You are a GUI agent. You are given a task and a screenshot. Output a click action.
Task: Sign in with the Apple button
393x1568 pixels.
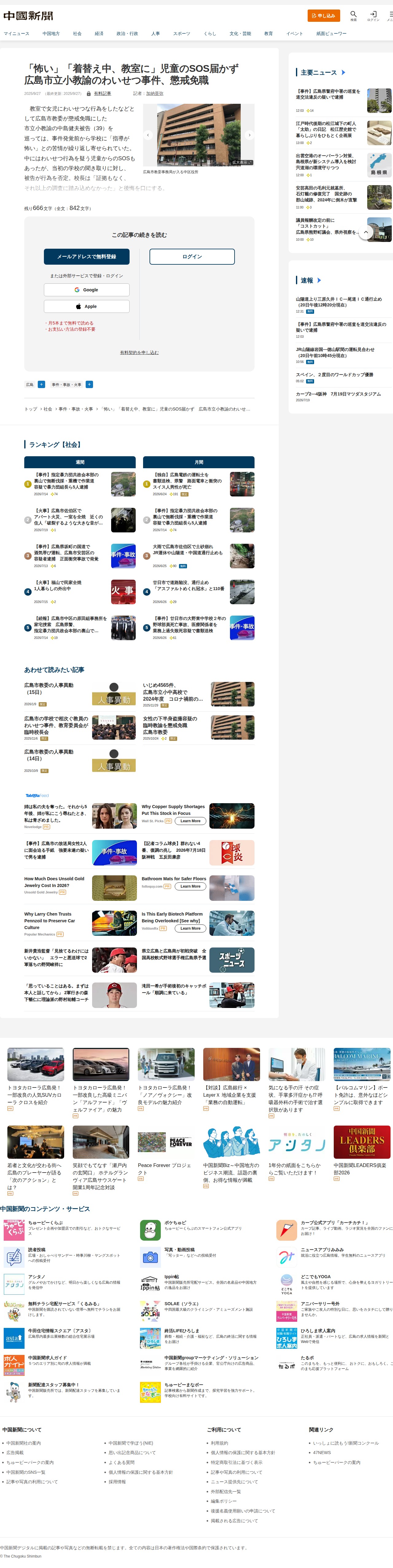click(86, 306)
